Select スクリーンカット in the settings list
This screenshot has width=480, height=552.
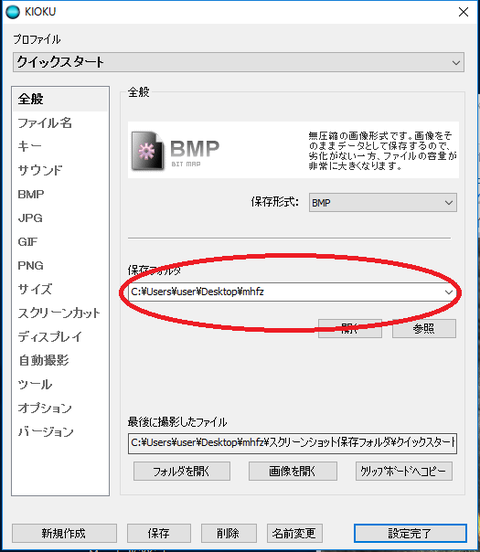coord(60,313)
